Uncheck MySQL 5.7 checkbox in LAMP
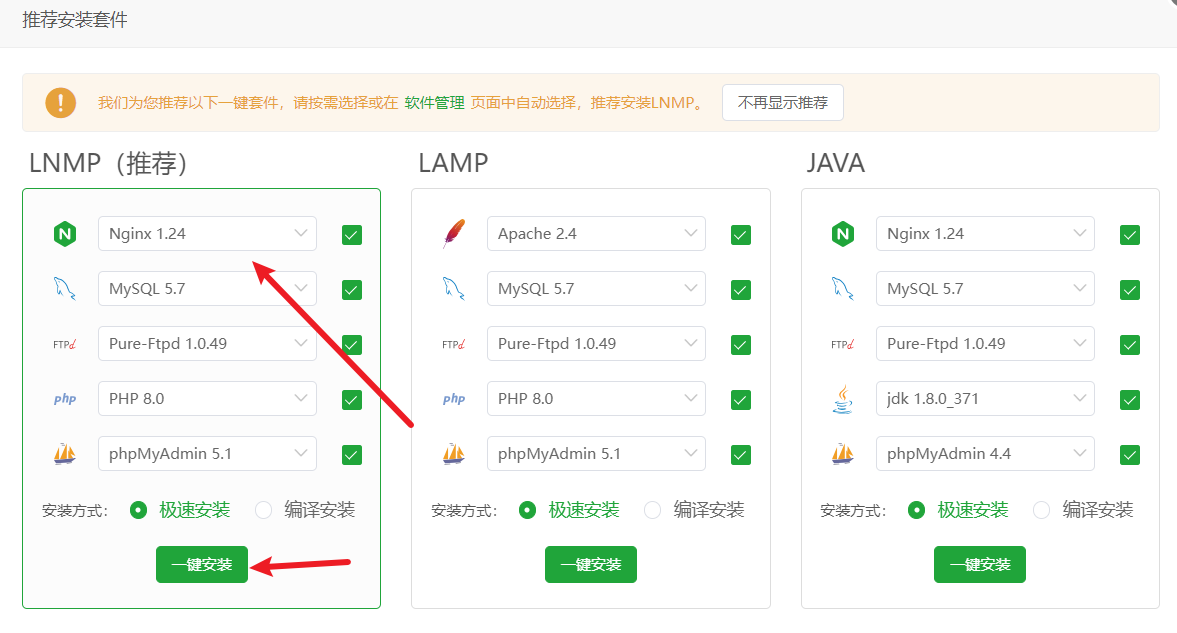This screenshot has width=1177, height=633. pos(741,290)
